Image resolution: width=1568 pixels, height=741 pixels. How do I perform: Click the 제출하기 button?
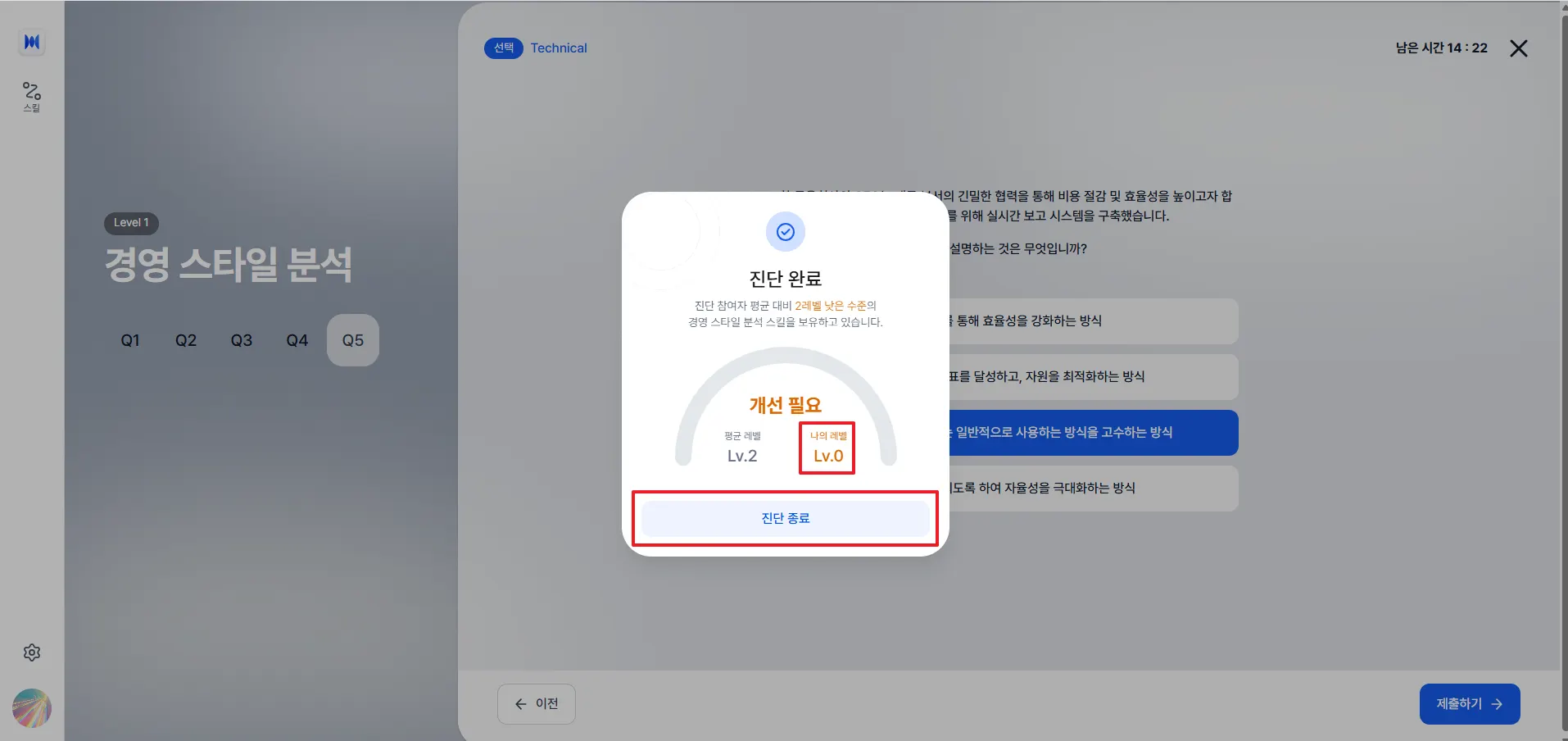(x=1469, y=704)
